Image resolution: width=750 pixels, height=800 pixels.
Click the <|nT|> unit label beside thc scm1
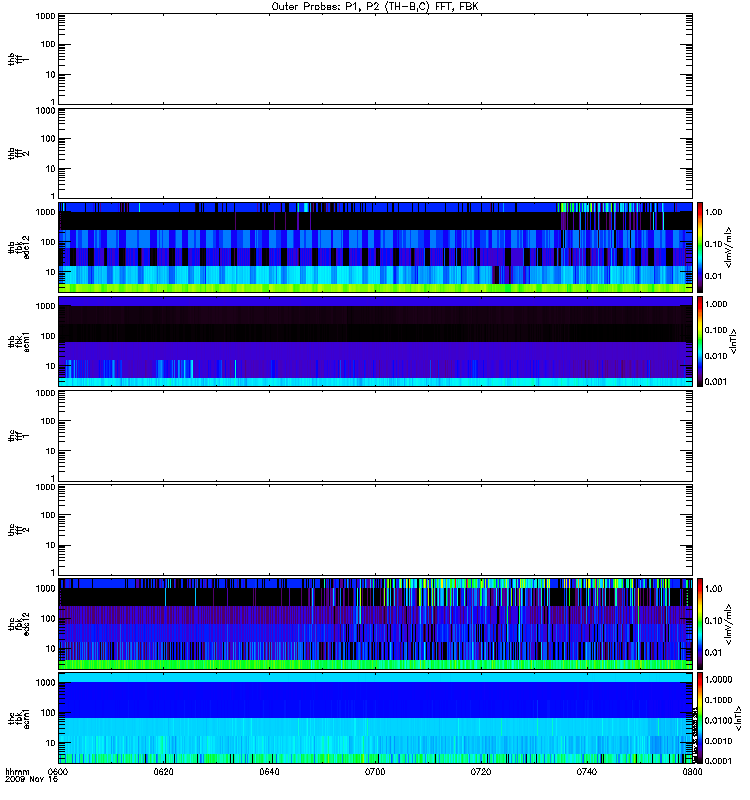coord(738,719)
